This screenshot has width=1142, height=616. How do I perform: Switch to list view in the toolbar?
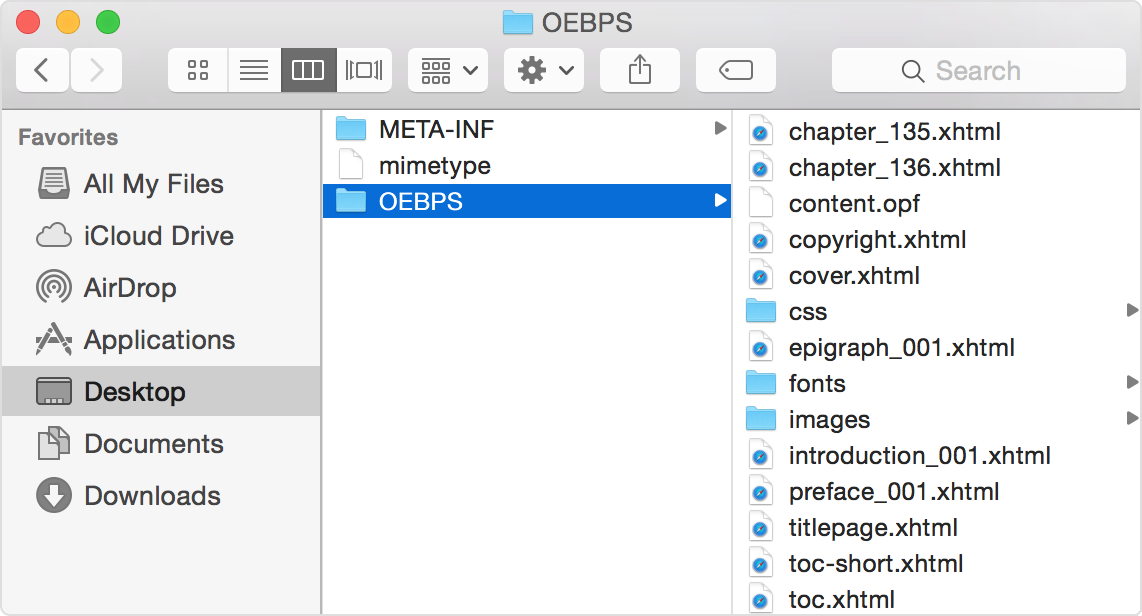[x=253, y=70]
